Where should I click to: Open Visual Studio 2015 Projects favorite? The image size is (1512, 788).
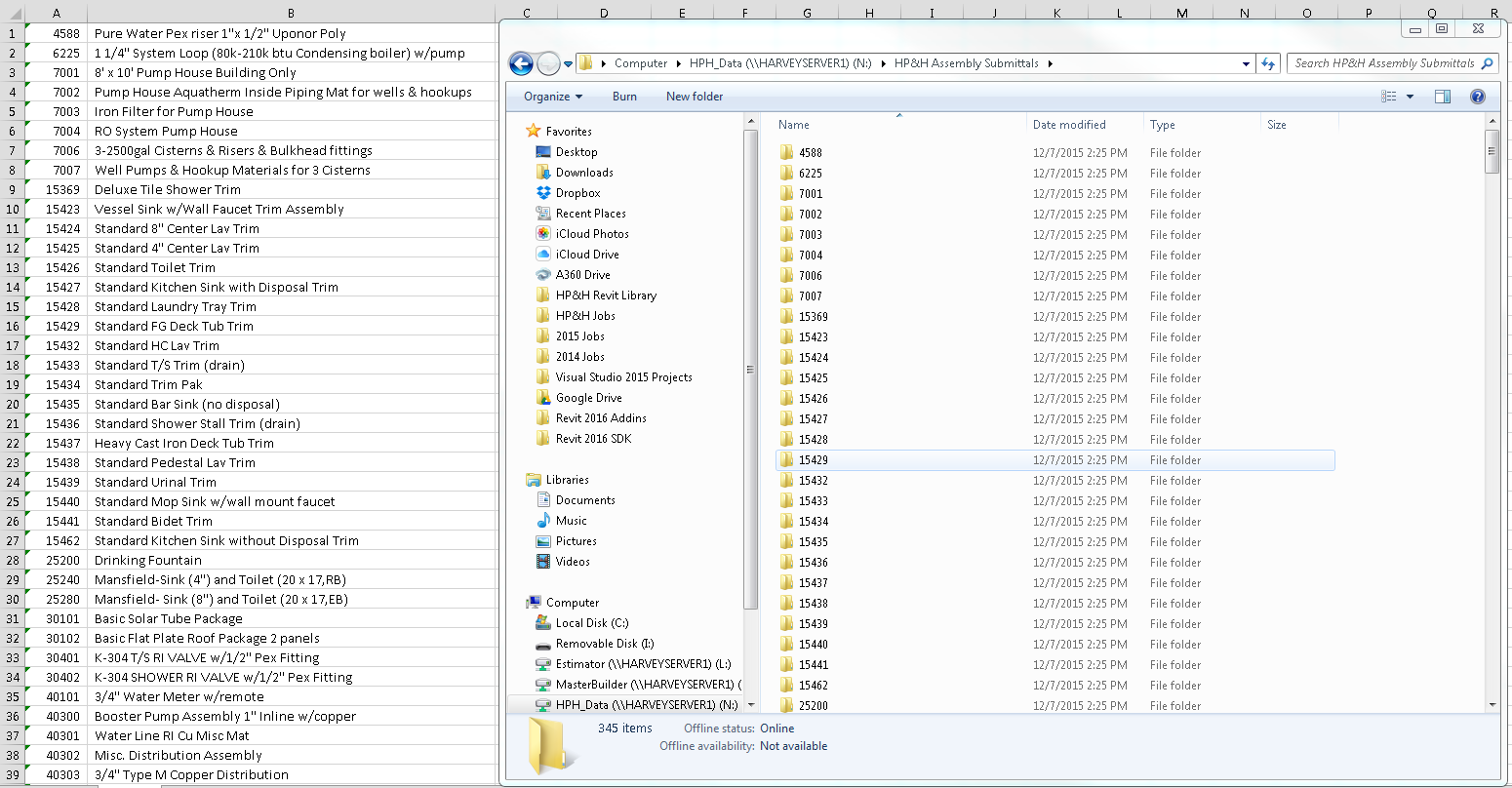pyautogui.click(x=624, y=377)
